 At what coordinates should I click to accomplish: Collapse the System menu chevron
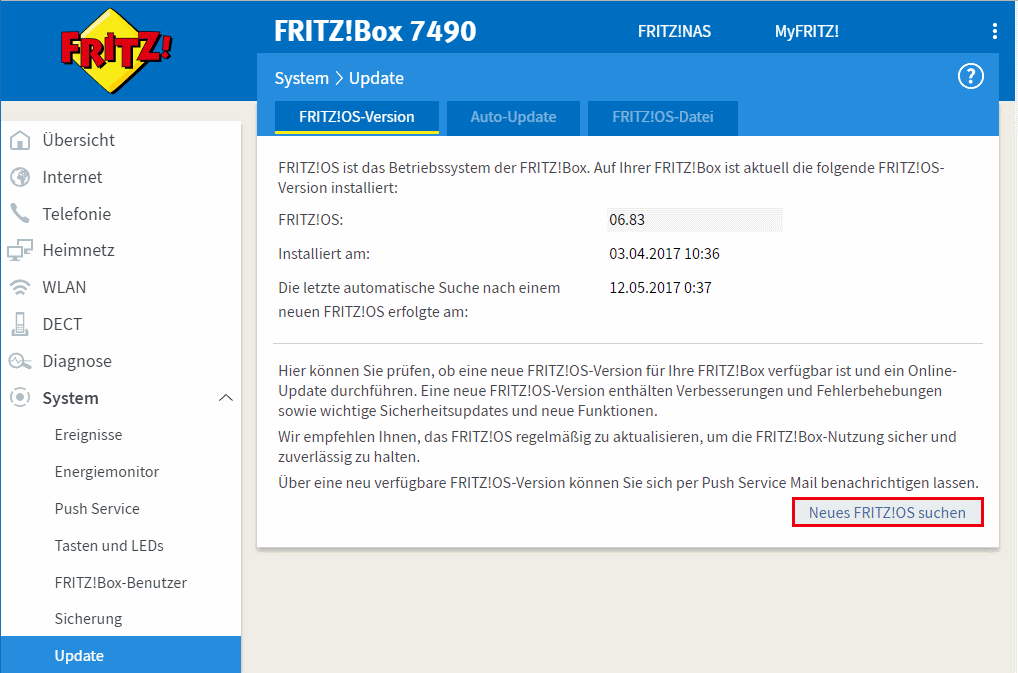(225, 398)
